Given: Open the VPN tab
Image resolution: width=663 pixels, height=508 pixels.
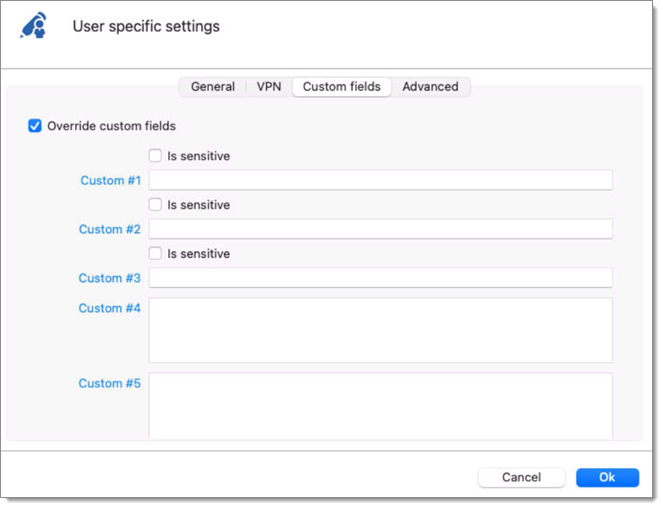Looking at the screenshot, I should 269,87.
